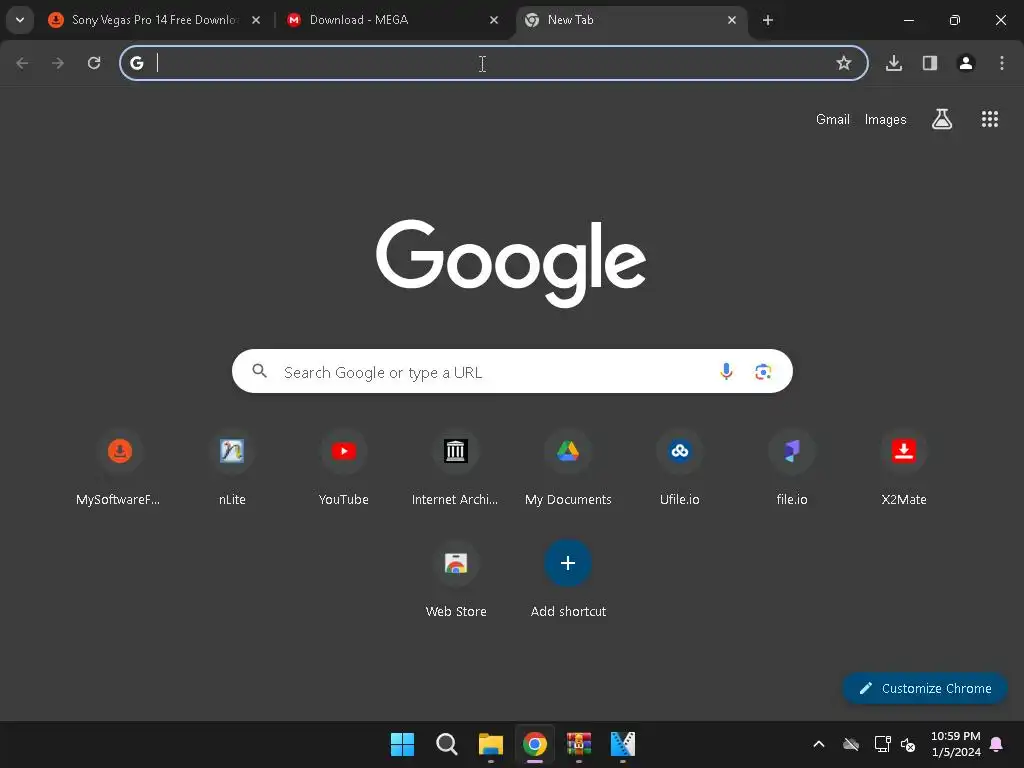
Task: Close the New Tab tab
Action: (x=731, y=20)
